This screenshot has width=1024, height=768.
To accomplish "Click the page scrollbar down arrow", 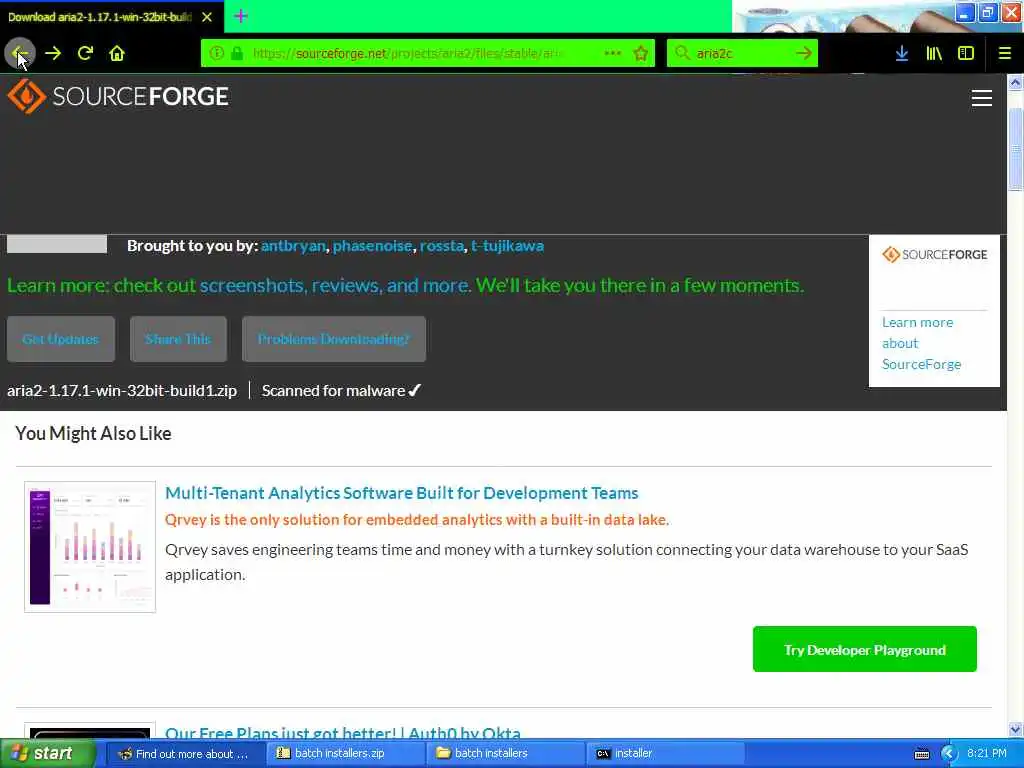I will click(1015, 729).
